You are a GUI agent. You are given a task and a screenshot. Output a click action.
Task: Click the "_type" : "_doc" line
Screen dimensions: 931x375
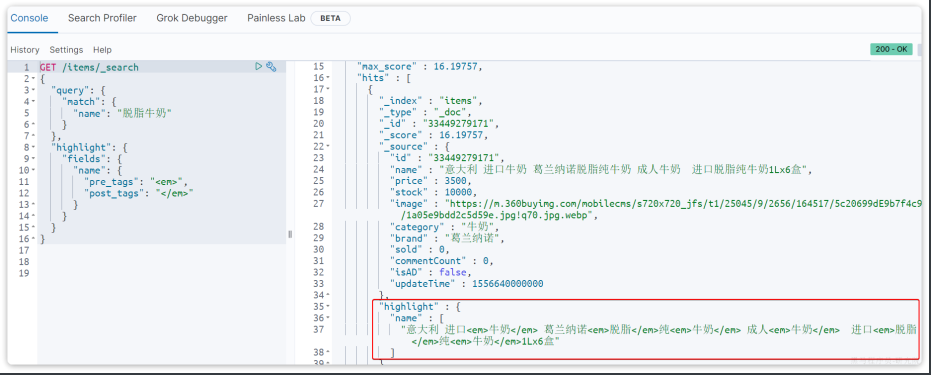click(x=425, y=112)
